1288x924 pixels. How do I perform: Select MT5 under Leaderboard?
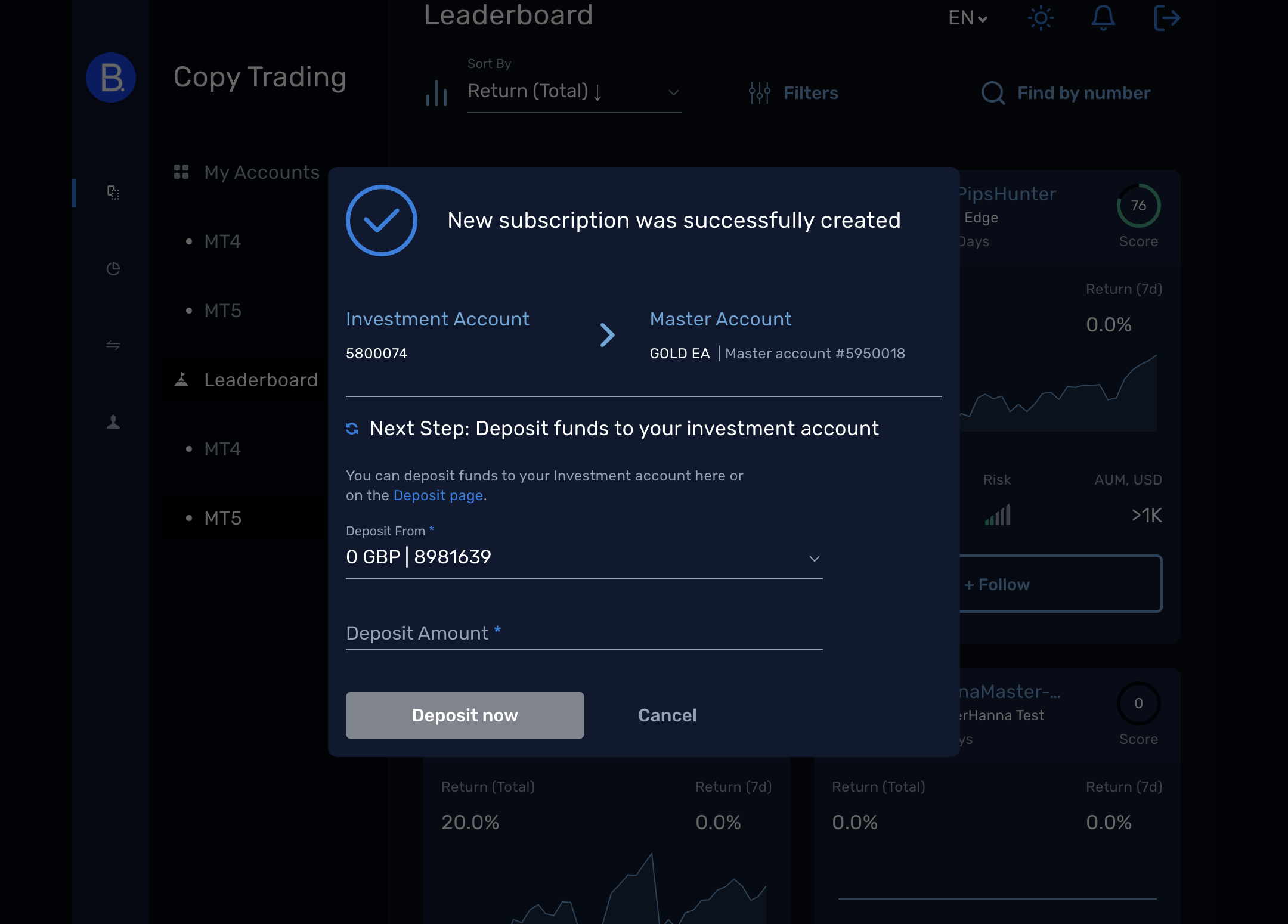click(222, 518)
